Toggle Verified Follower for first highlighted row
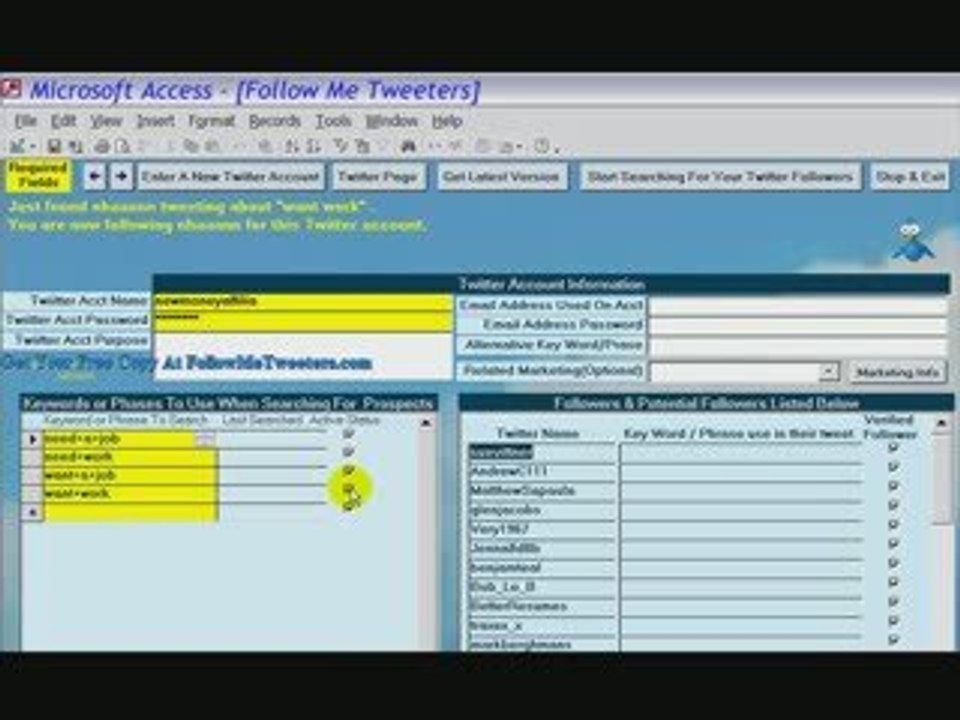960x720 pixels. (893, 448)
